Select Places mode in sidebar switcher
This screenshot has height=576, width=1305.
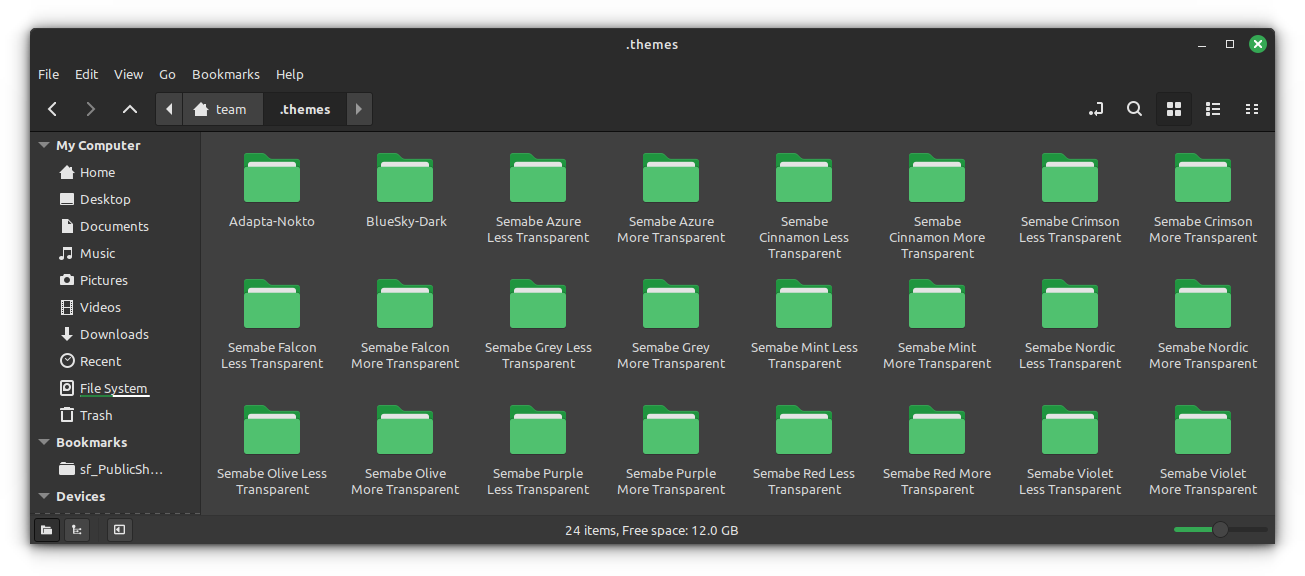(x=46, y=530)
